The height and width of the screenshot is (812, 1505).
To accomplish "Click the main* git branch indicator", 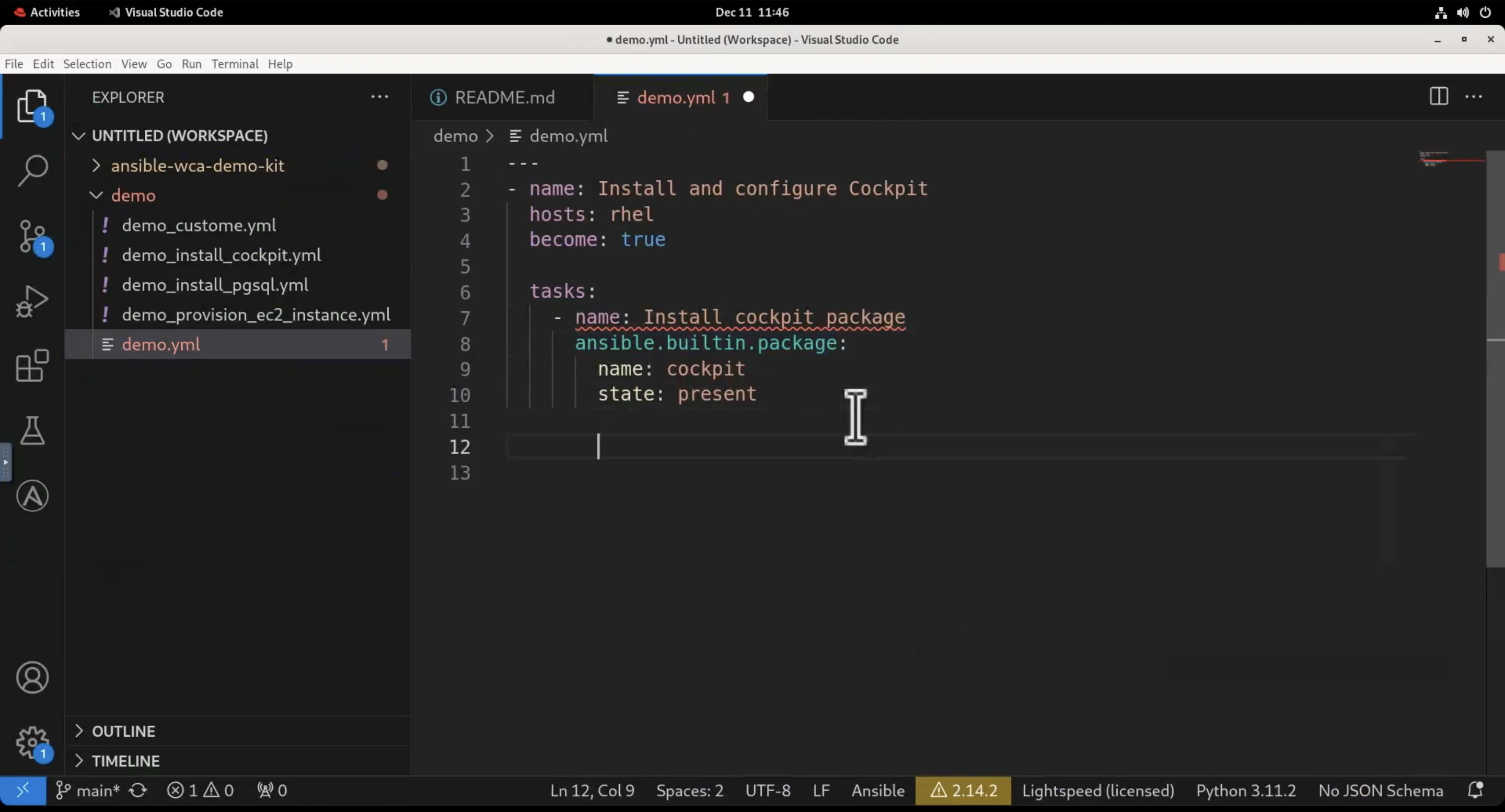I will point(88,791).
